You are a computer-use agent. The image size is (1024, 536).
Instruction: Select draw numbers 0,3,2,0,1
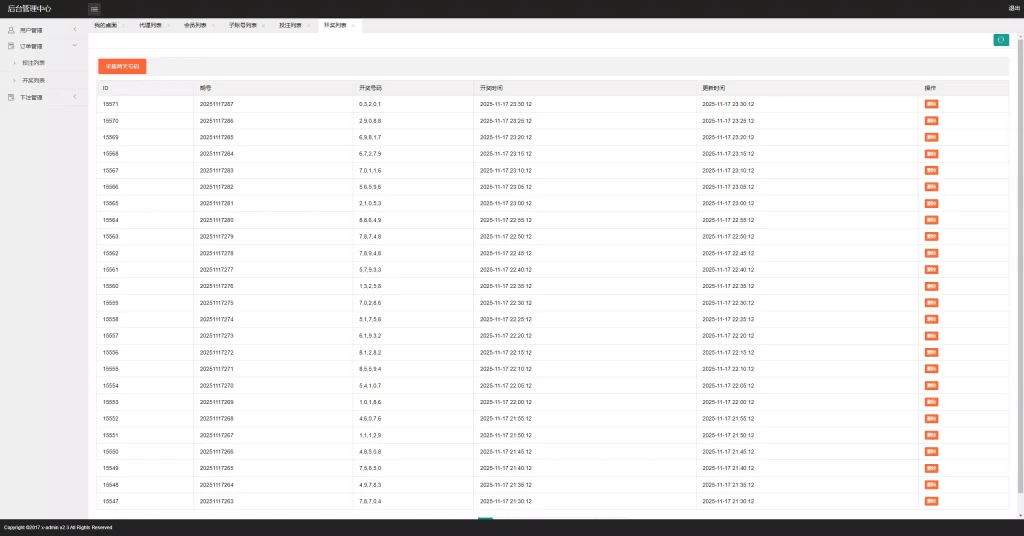pos(370,104)
